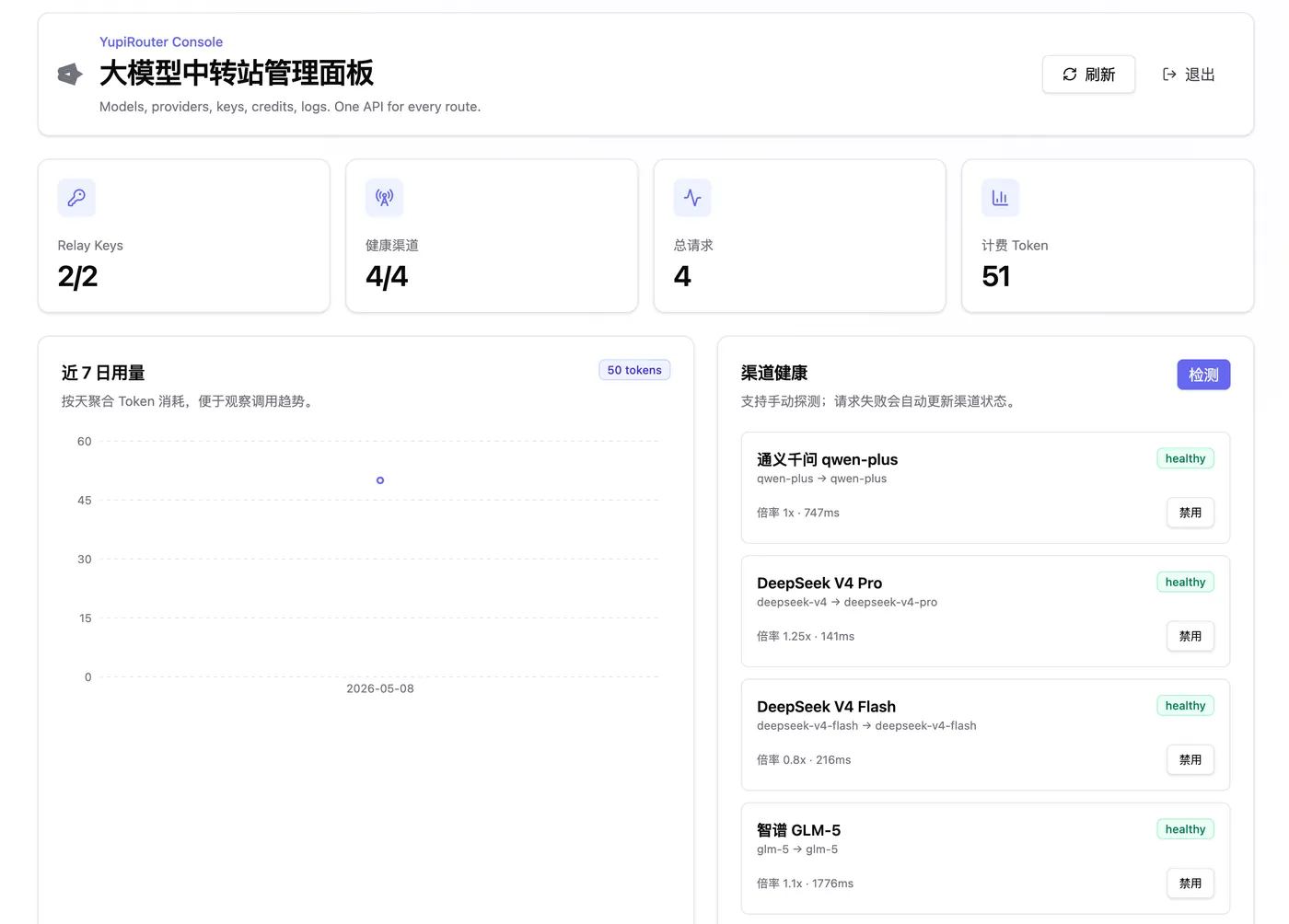Click the 支持手动探测 description text
The width and height of the screenshot is (1289, 924).
tap(880, 401)
